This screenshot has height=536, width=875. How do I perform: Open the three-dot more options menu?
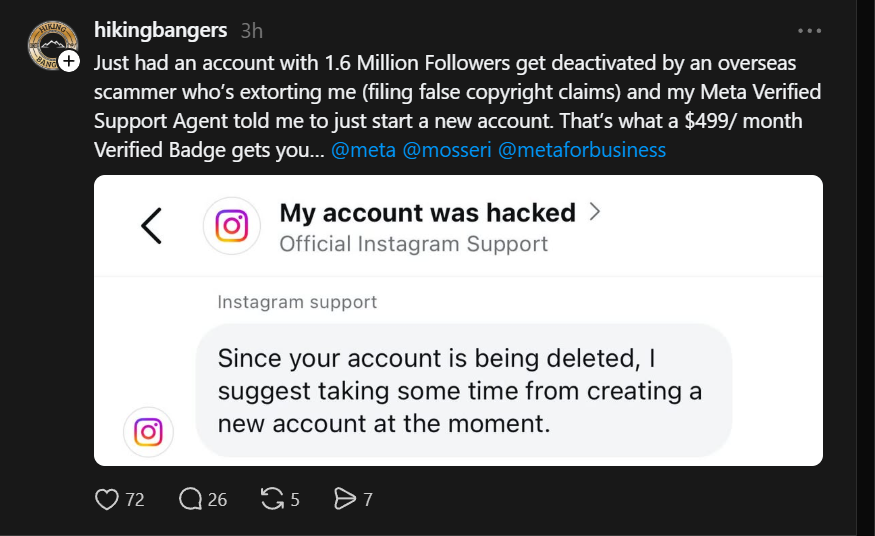coord(809,31)
